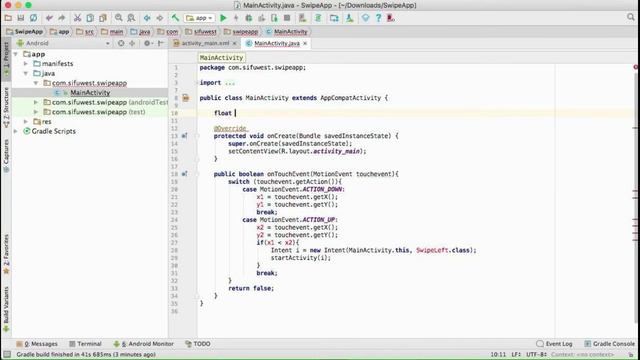Screen dimensions: 640x360
Task: Open the Terminal tool window
Action: click(85, 344)
